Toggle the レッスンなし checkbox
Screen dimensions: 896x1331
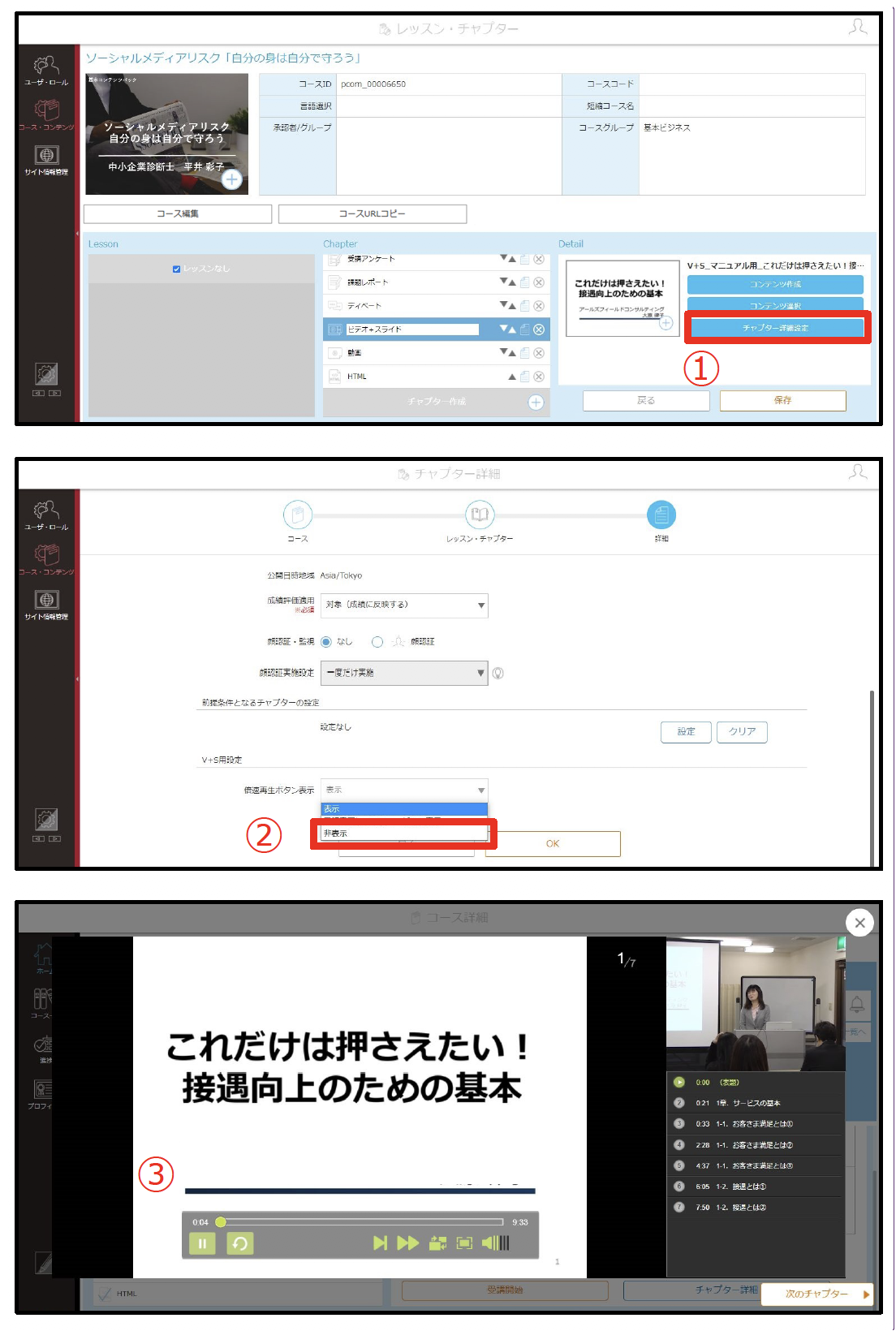point(176,269)
